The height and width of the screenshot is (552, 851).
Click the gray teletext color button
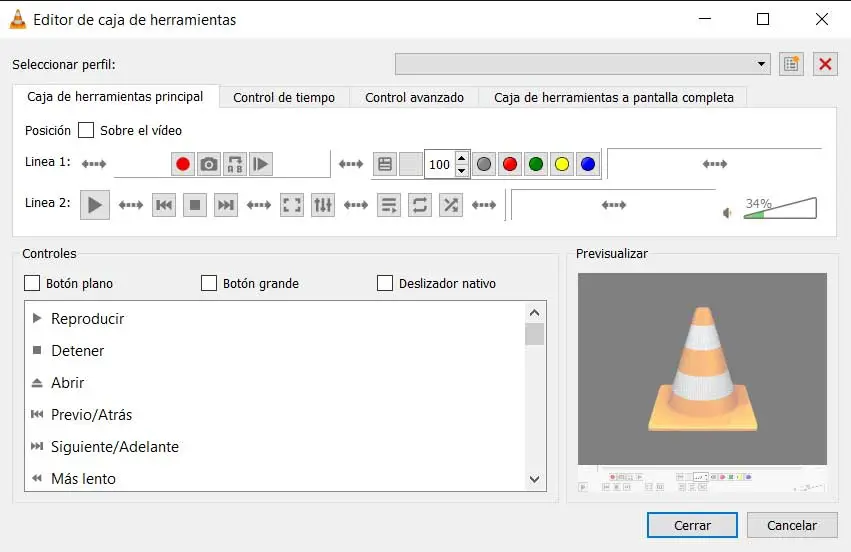pyautogui.click(x=484, y=164)
